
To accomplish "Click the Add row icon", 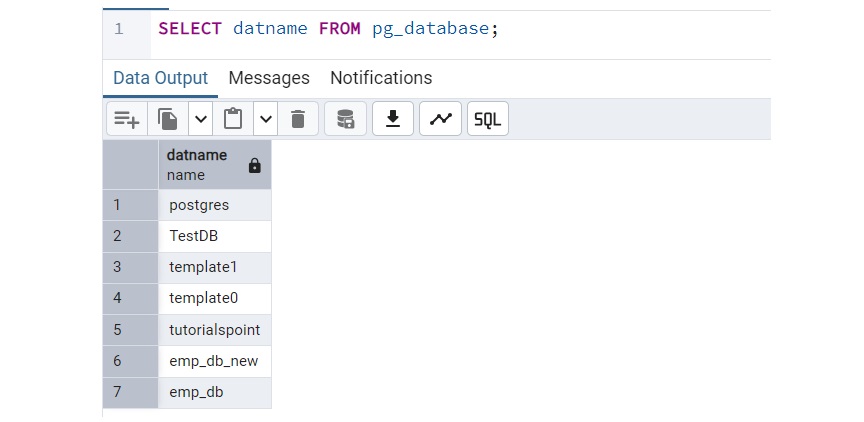I will coord(127,119).
